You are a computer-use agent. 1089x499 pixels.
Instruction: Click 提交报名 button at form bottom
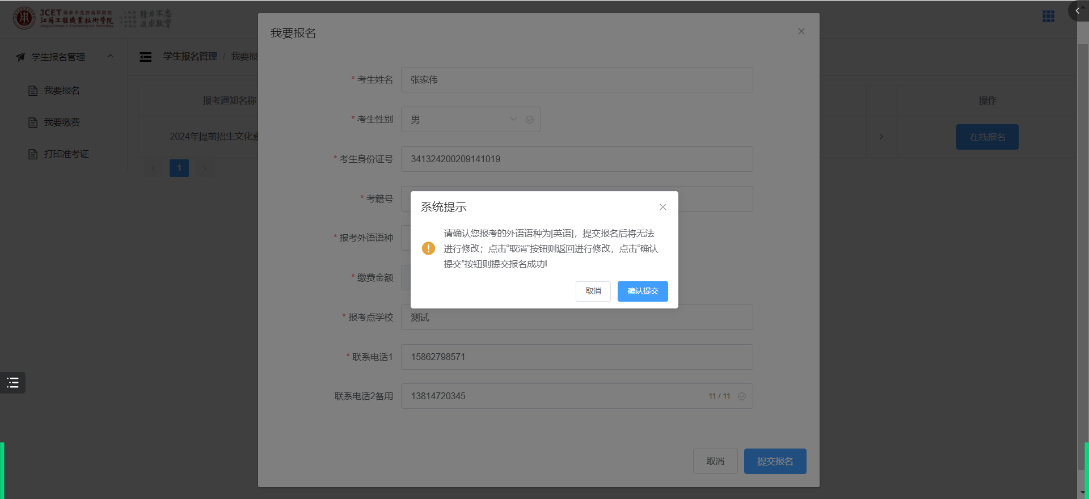775,461
